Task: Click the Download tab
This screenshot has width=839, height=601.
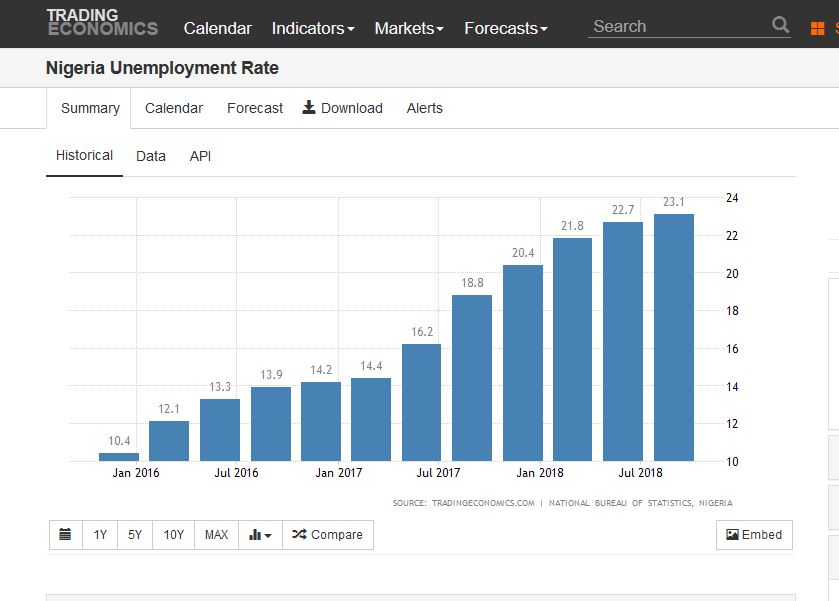Action: (x=342, y=108)
